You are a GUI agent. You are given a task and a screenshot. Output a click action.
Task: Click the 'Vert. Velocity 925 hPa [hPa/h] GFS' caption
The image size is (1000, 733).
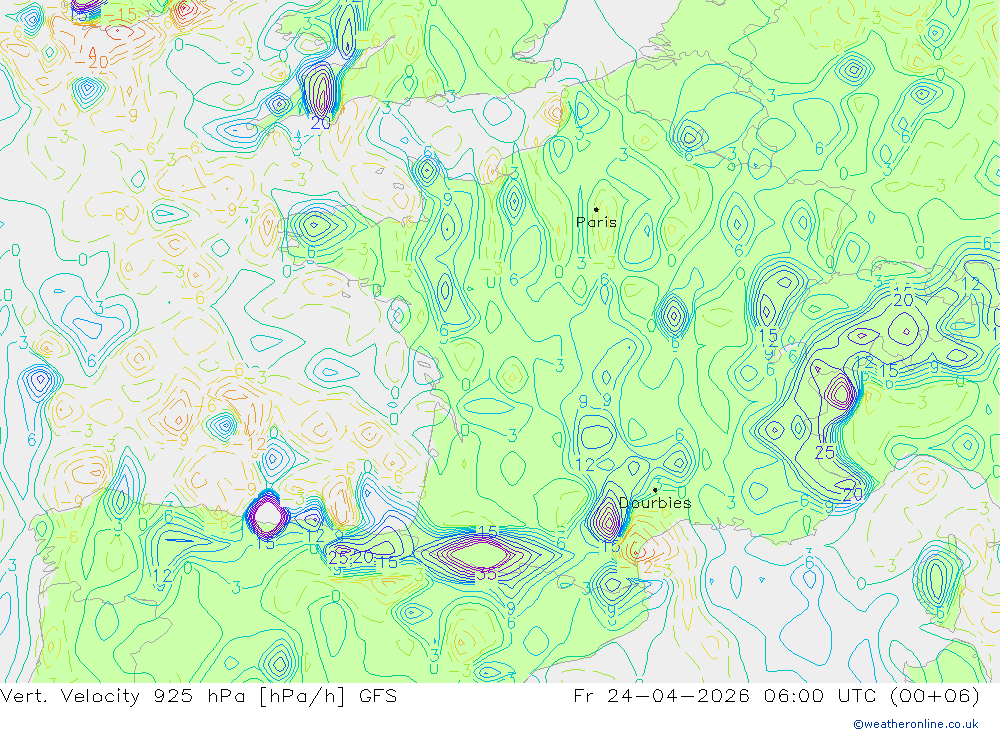coord(198,695)
